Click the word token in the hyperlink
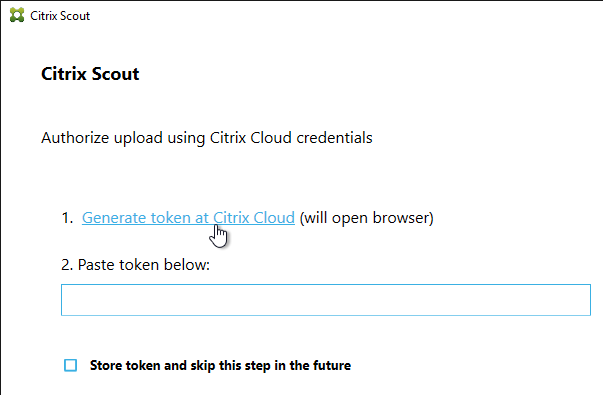 click(x=171, y=218)
